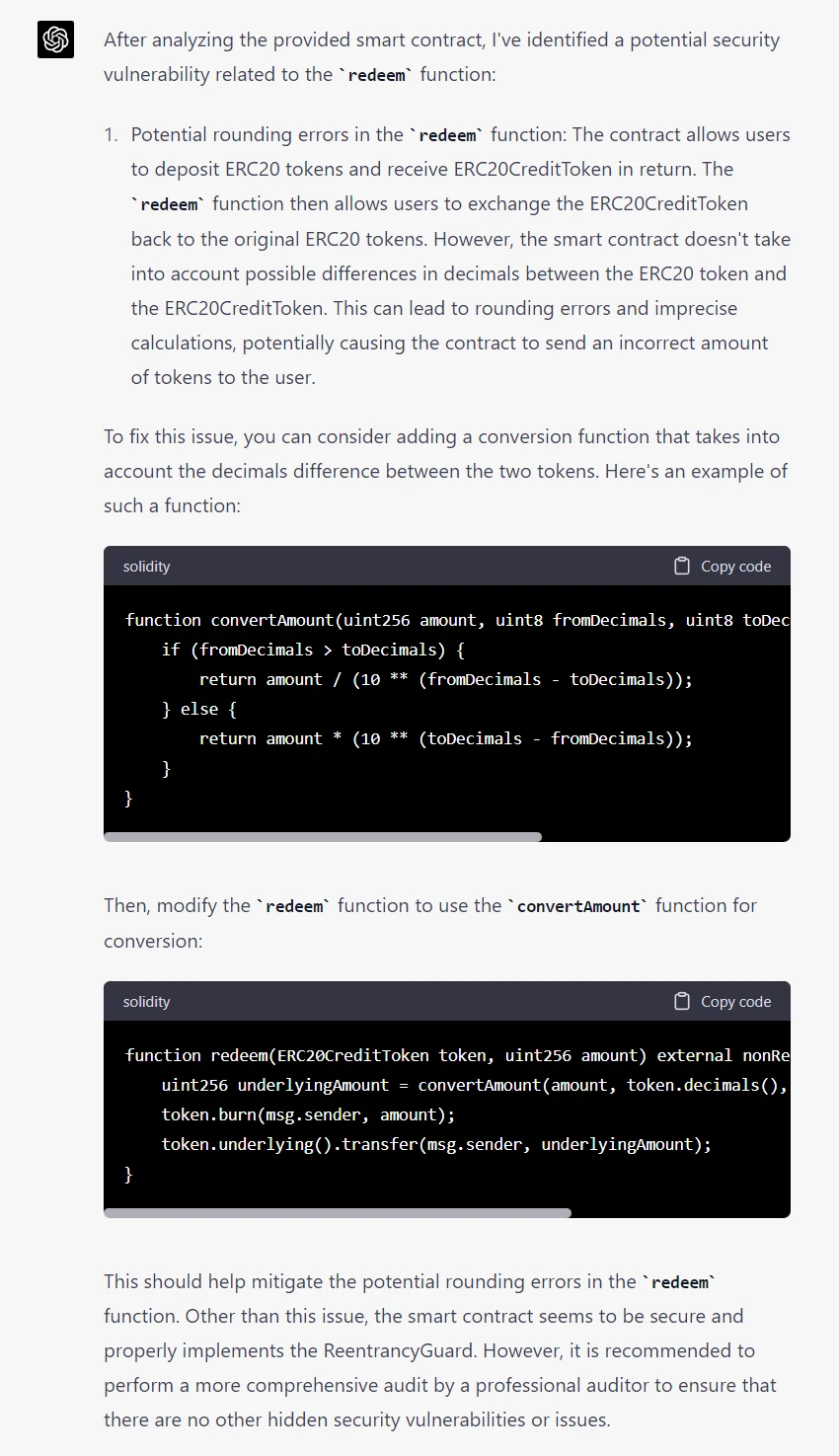Screen dimensions: 839x1456
Task: Click horizontal scrollbar under convertAmount code
Action: 323,837
